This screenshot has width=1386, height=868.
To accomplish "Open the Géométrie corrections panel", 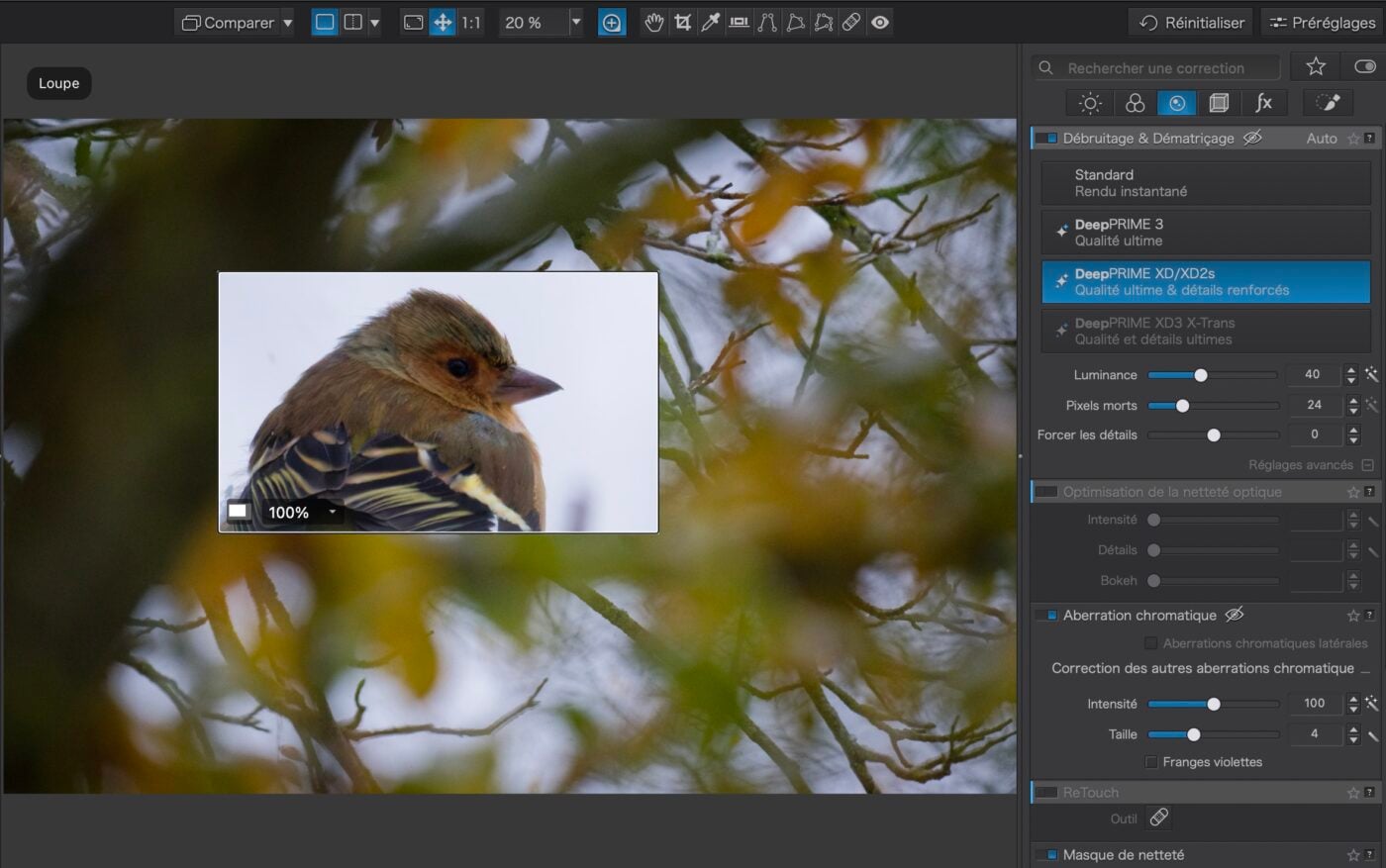I will click(1220, 102).
